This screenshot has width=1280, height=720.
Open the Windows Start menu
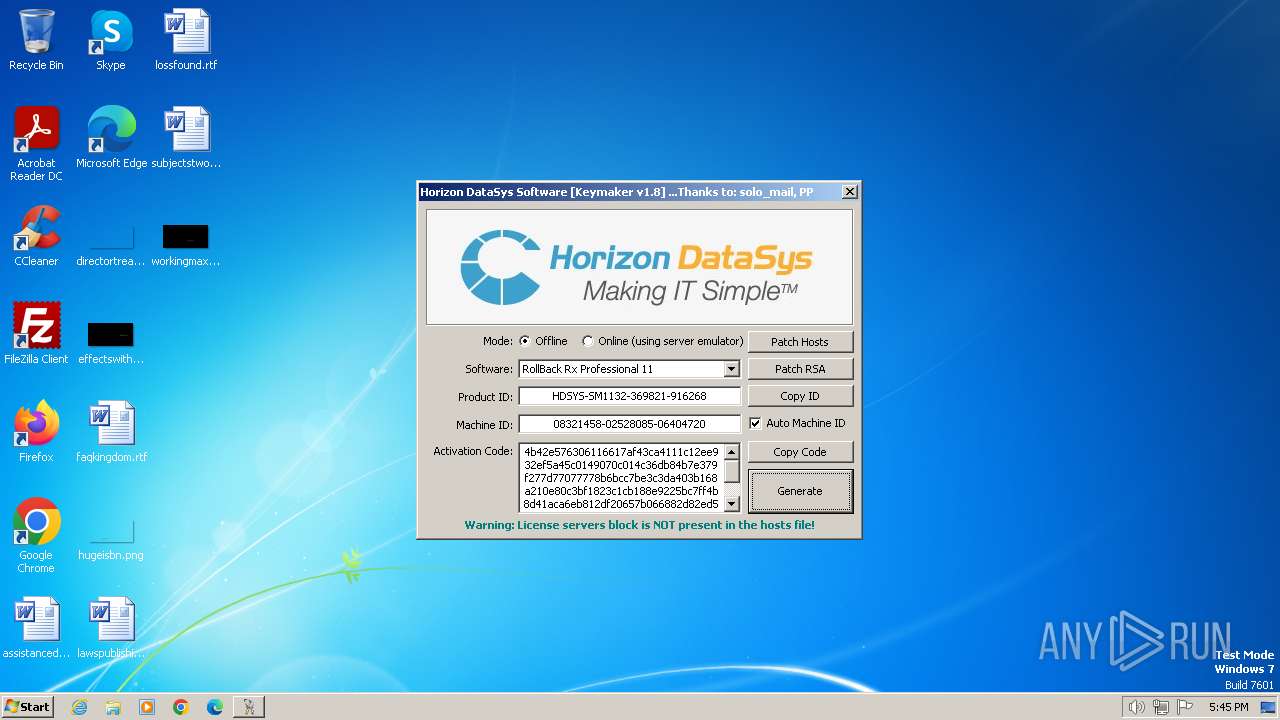tap(28, 707)
